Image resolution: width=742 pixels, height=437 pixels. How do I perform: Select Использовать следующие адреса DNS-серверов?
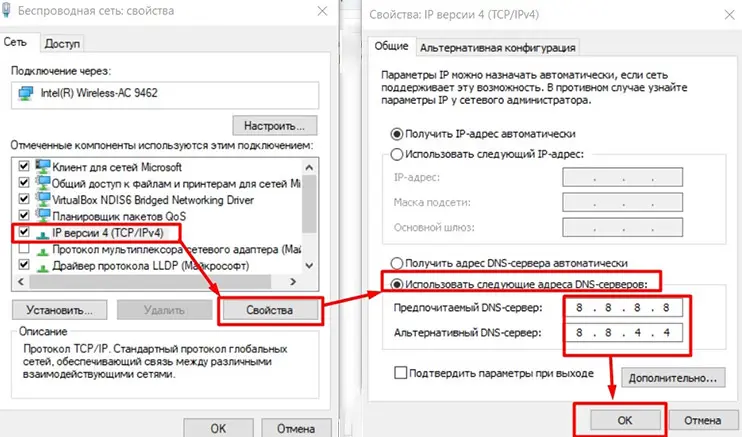[x=397, y=284]
